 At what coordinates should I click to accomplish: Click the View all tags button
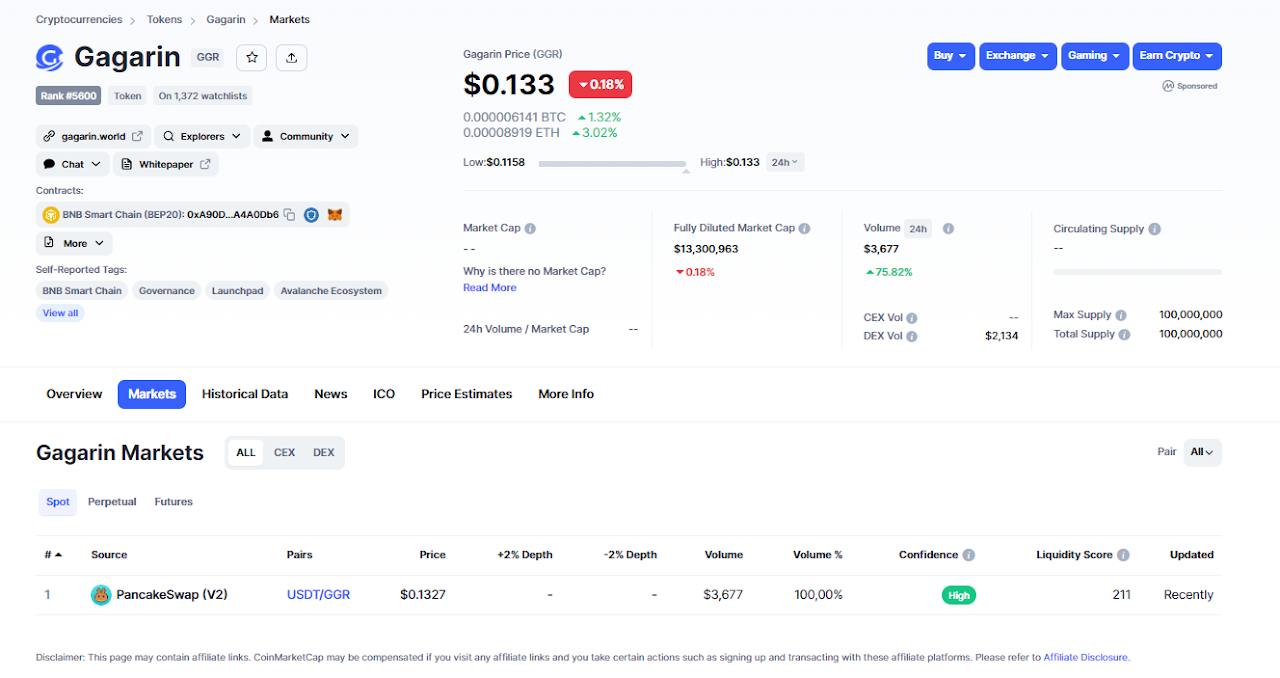click(60, 313)
